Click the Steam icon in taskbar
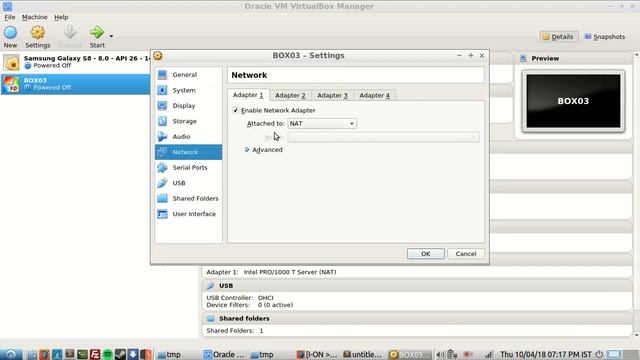This screenshot has width=640, height=360. click(x=120, y=354)
